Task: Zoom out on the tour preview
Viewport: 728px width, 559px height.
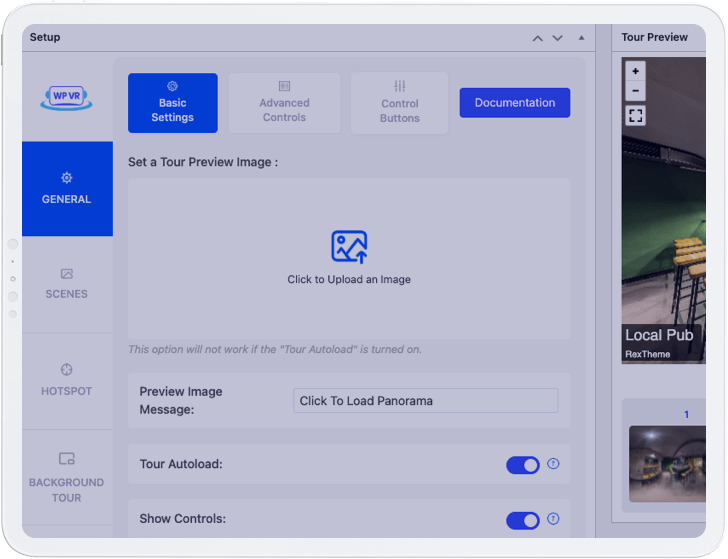Action: tap(635, 91)
